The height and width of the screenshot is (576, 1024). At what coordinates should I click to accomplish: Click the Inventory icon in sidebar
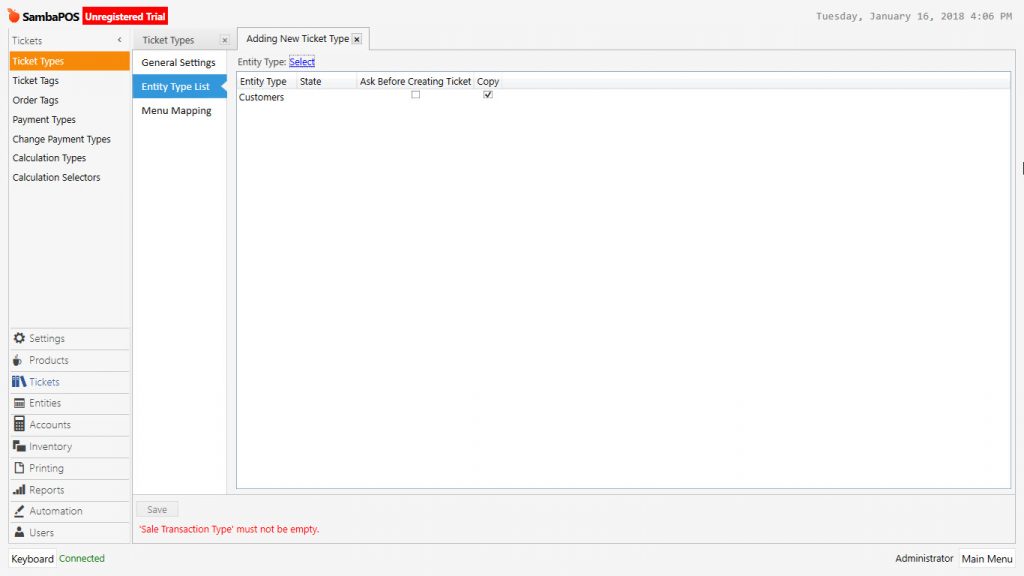tap(19, 446)
